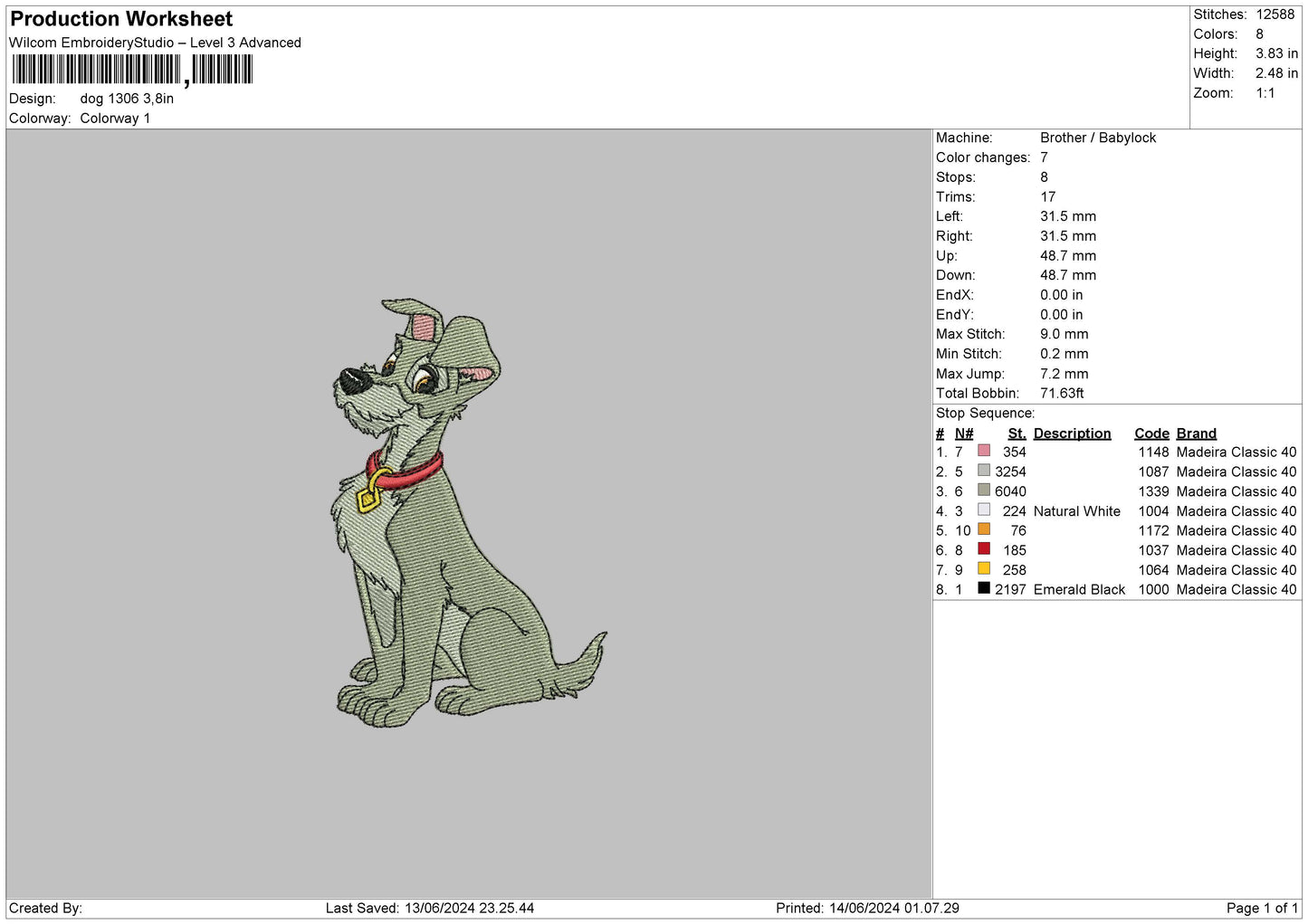The image size is (1308, 924).
Task: Click the Width value '2.48 in'
Action: 1276,73
